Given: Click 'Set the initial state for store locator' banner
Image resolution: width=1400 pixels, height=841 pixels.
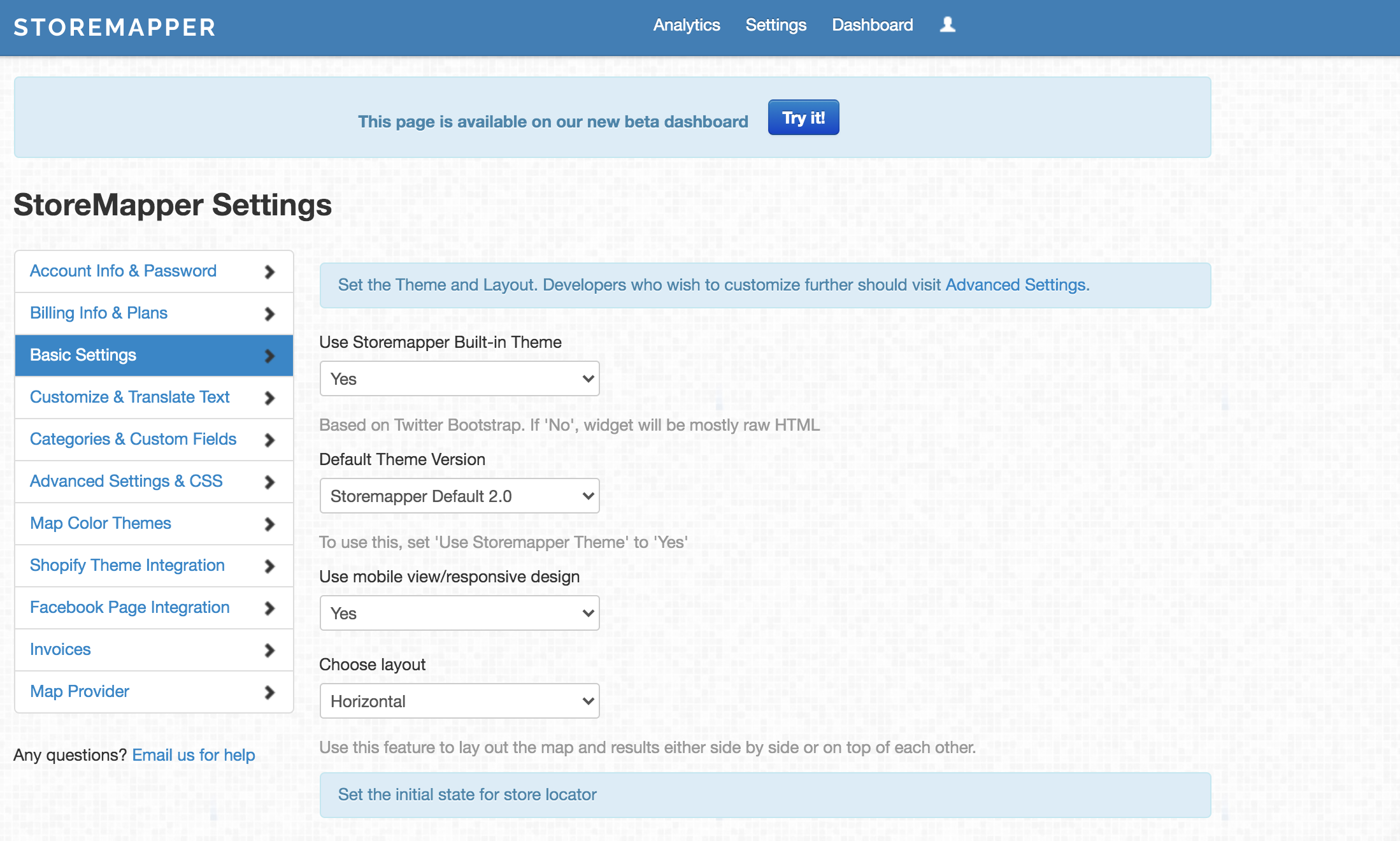Looking at the screenshot, I should click(x=765, y=794).
